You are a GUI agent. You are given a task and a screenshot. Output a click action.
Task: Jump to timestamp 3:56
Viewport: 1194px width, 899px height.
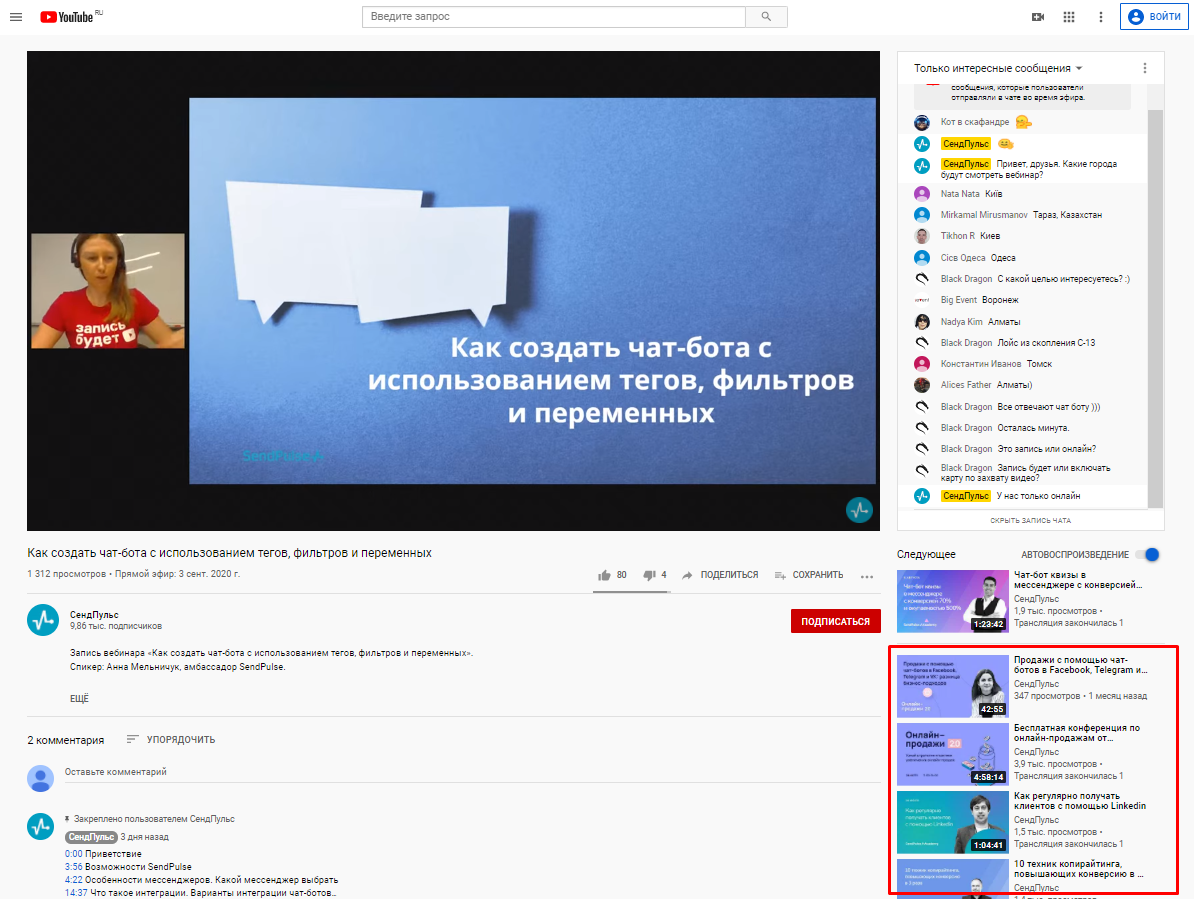coord(73,867)
